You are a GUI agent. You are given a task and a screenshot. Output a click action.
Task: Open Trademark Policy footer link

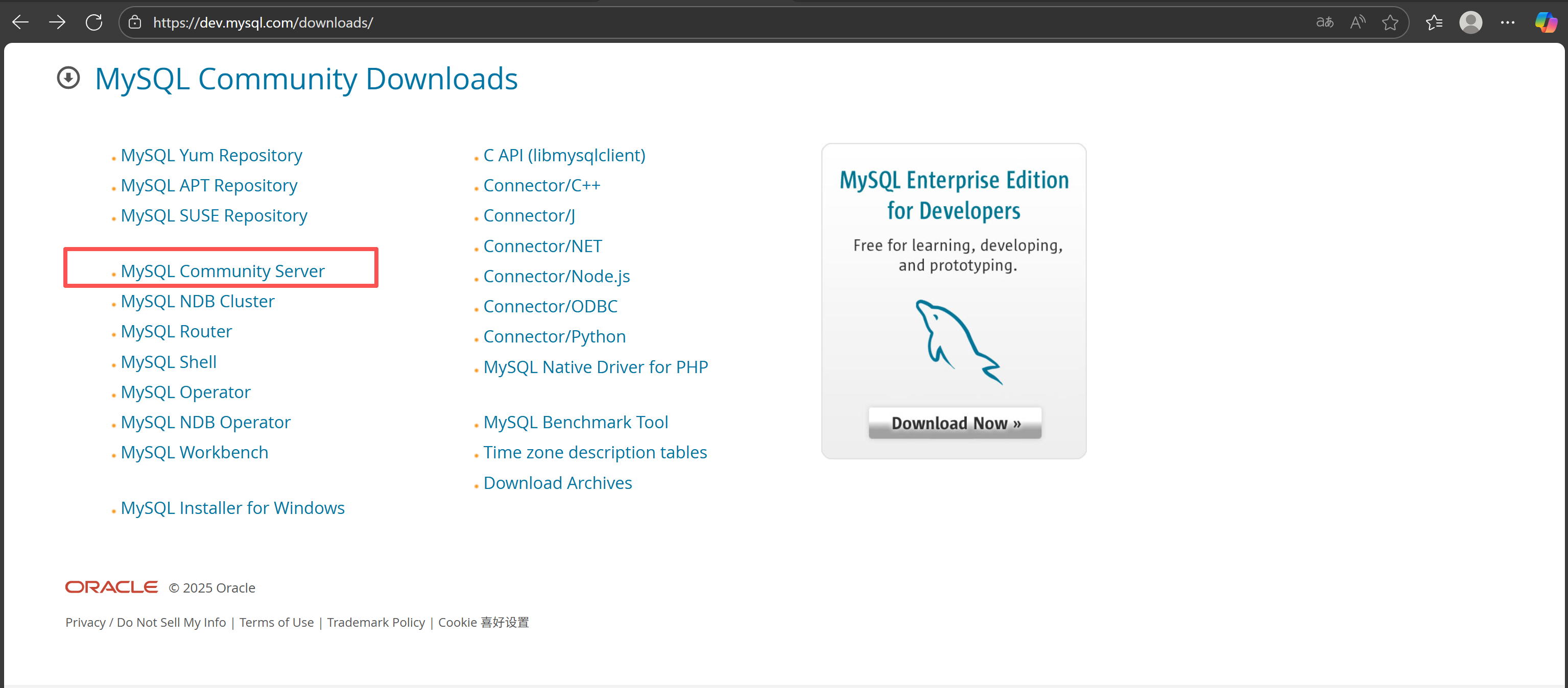coord(375,622)
